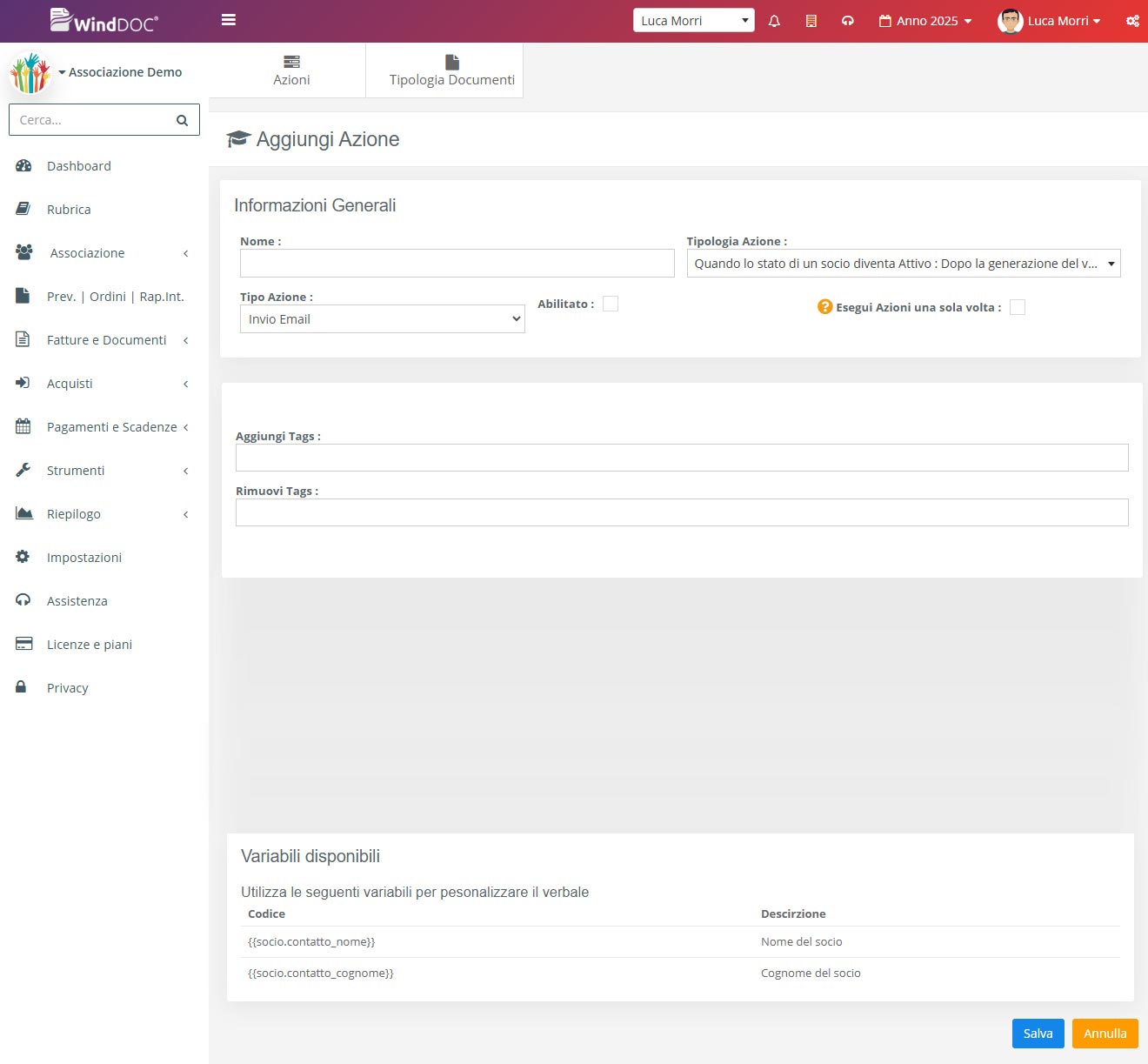Expand Fatture e Documenti sidebar menu
Screen dimensions: 1148x1064
click(106, 340)
